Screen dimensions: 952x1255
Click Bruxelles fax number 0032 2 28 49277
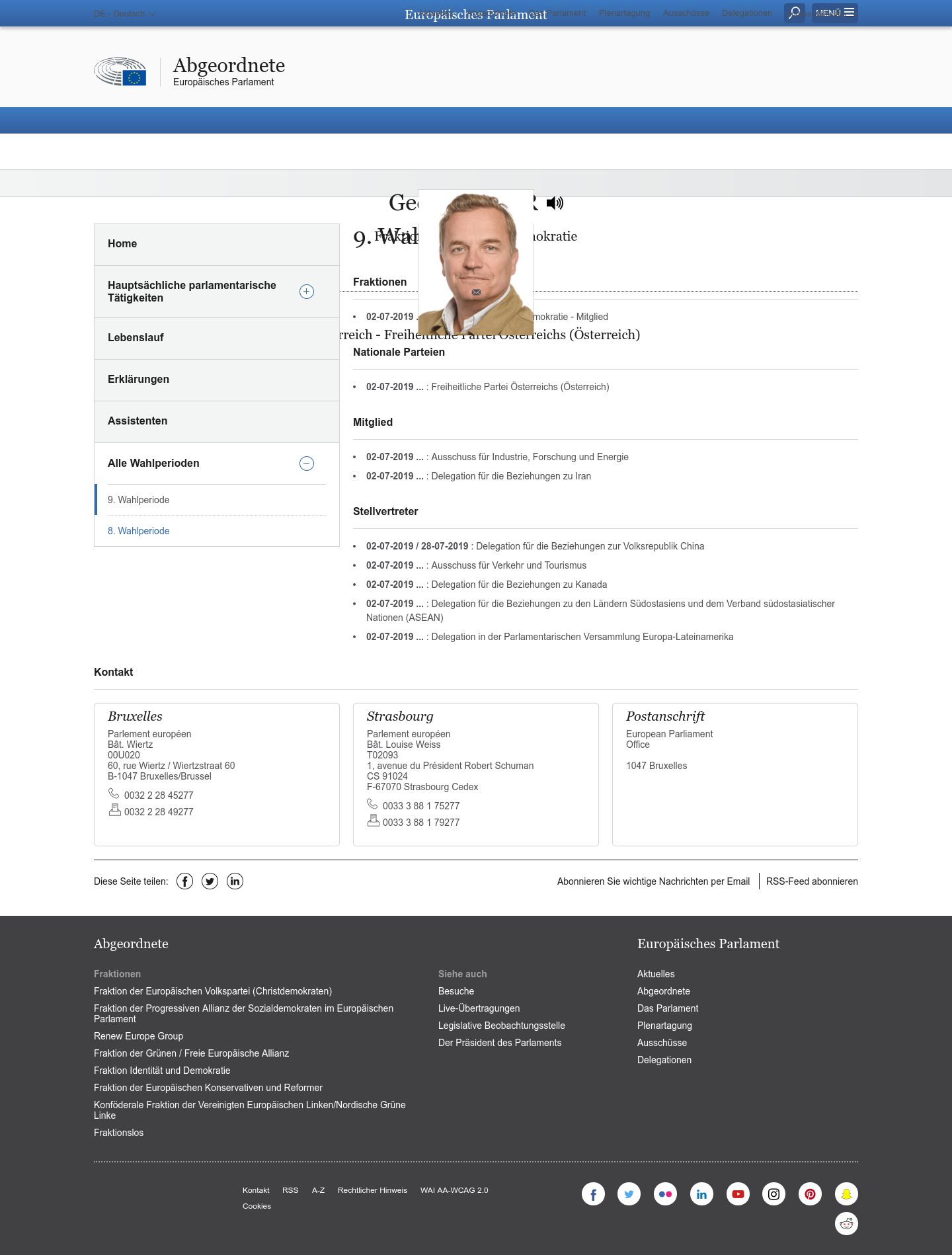159,812
